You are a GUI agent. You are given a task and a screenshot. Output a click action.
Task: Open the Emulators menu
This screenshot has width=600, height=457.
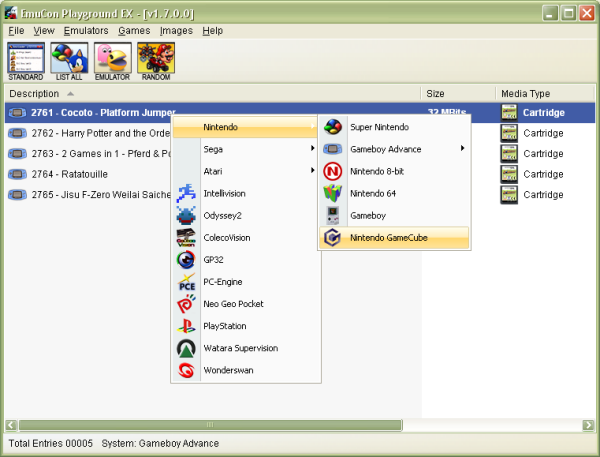pyautogui.click(x=86, y=31)
